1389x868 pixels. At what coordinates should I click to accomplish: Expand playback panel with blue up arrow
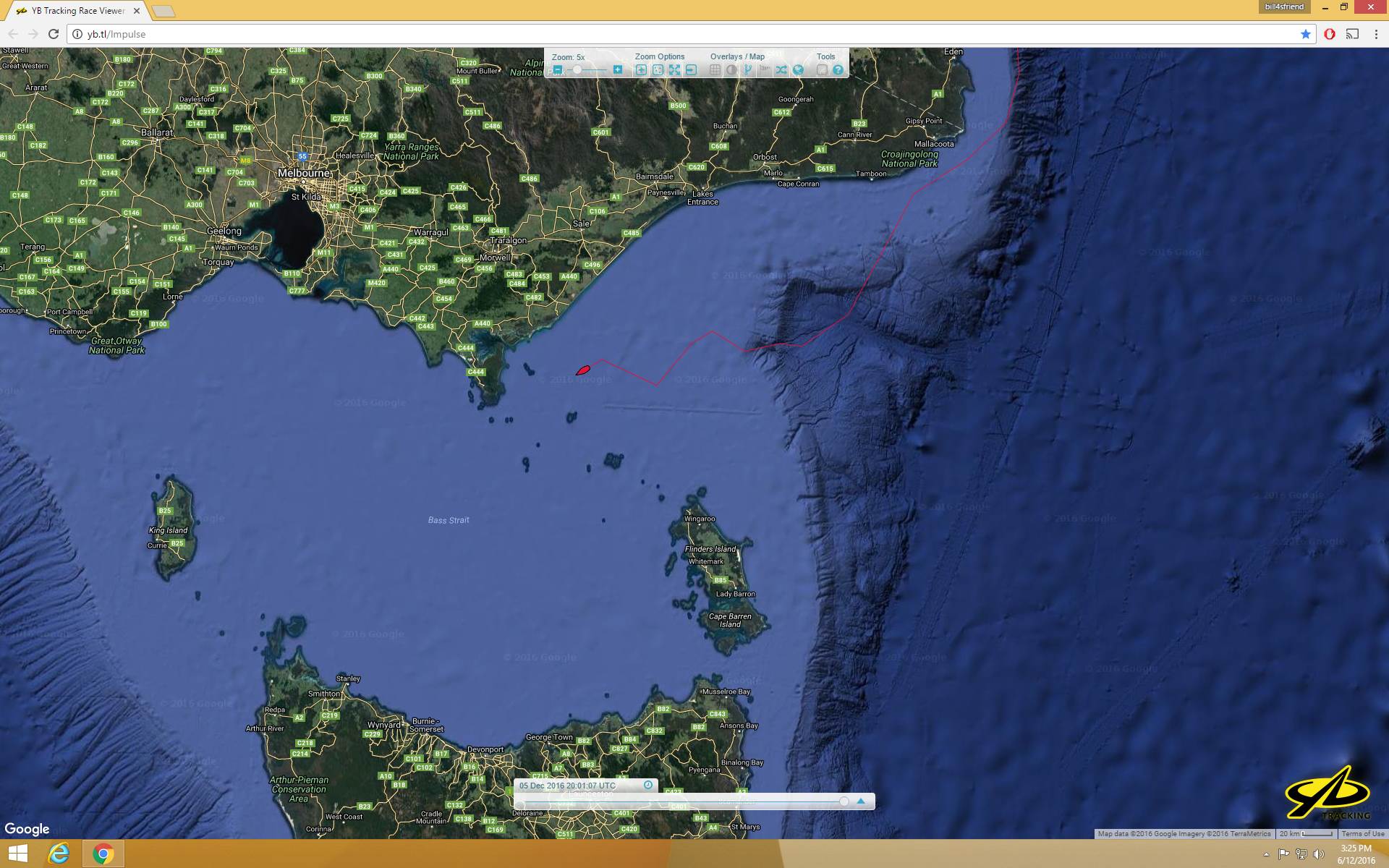point(861,801)
